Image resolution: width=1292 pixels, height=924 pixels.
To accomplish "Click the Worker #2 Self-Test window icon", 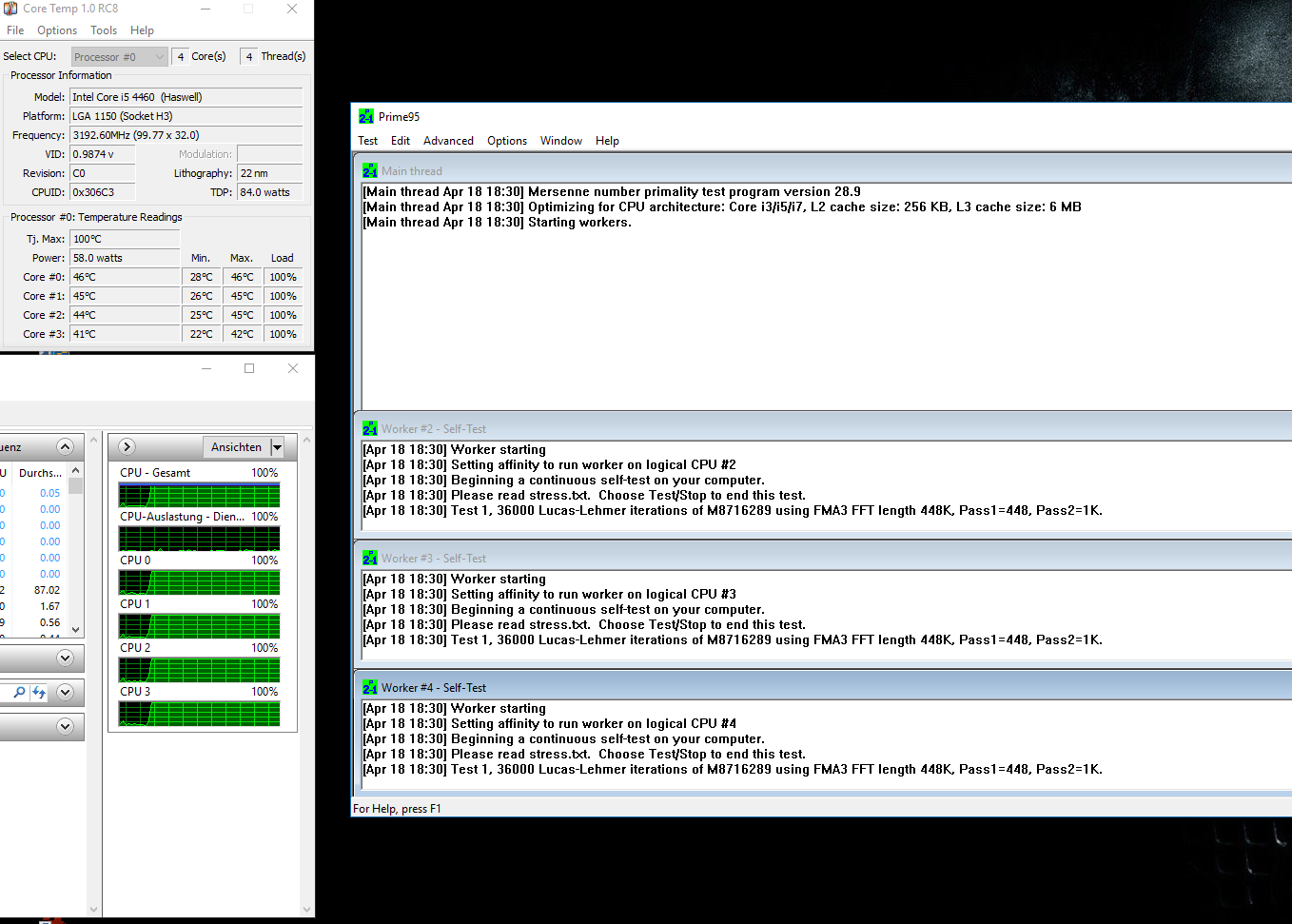I will (370, 428).
